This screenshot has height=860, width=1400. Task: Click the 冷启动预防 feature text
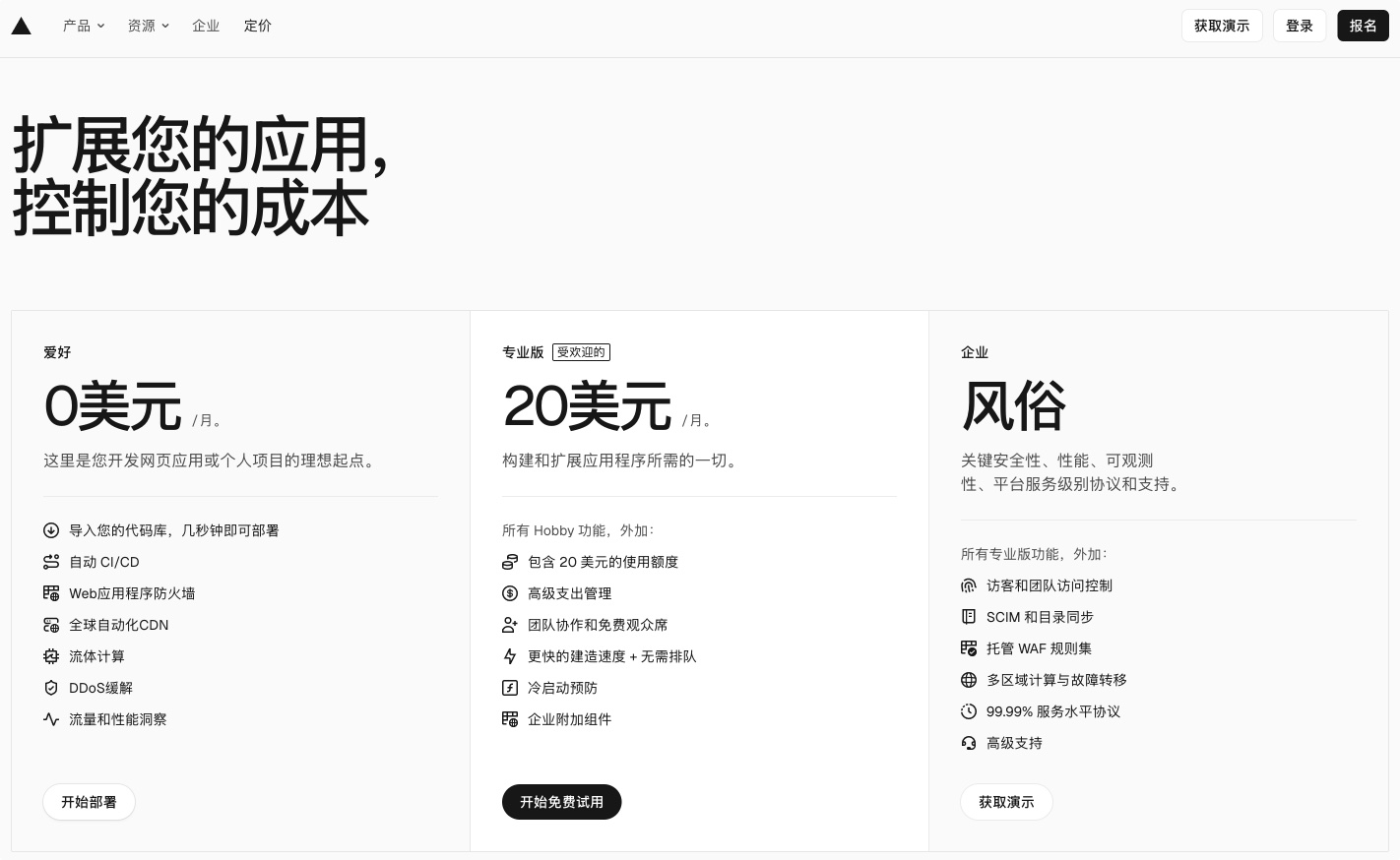(562, 688)
